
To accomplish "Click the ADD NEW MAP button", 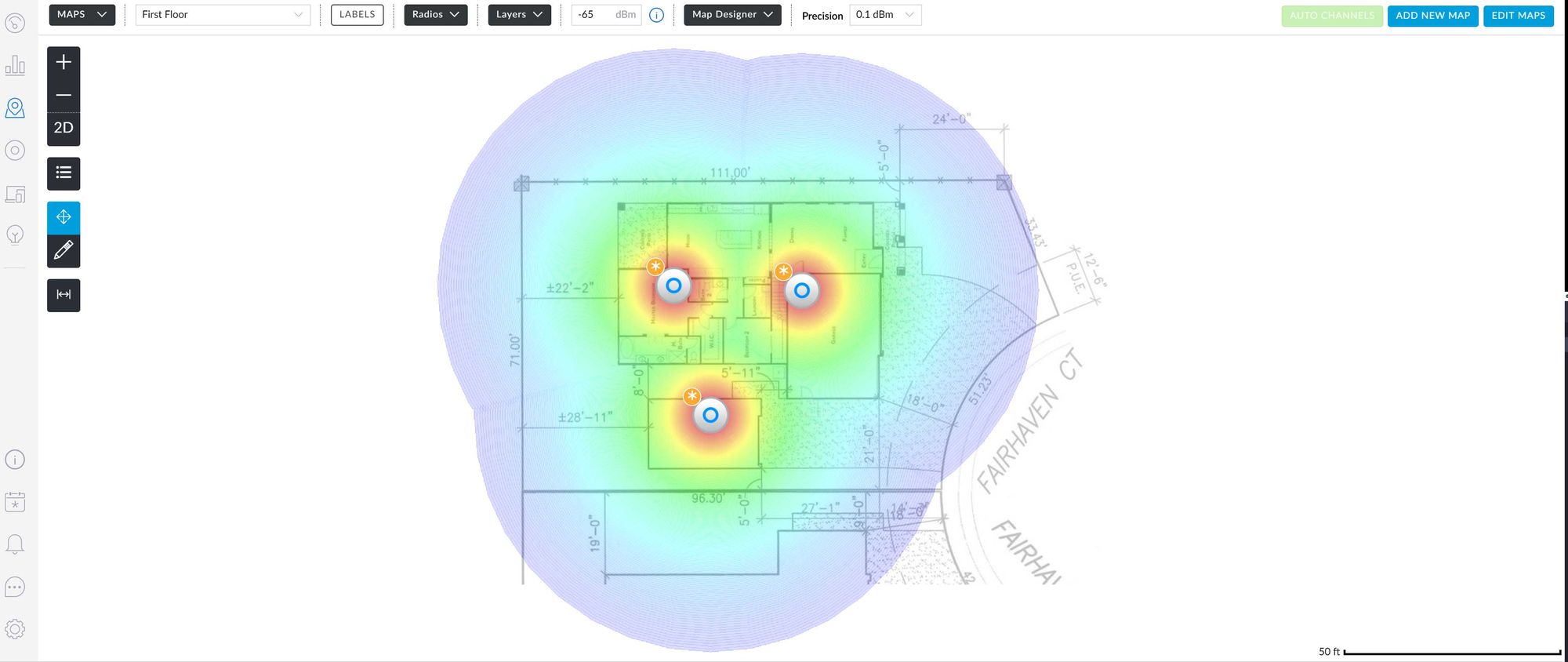I will tap(1432, 16).
